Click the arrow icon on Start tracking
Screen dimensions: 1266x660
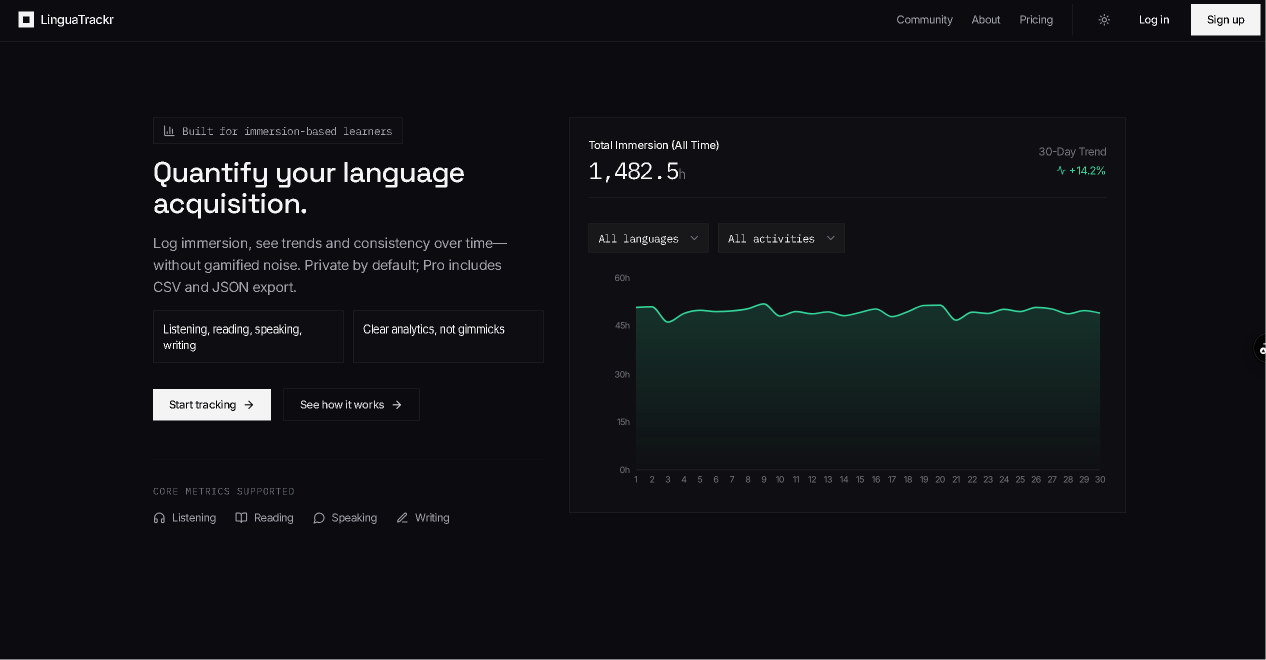(249, 405)
